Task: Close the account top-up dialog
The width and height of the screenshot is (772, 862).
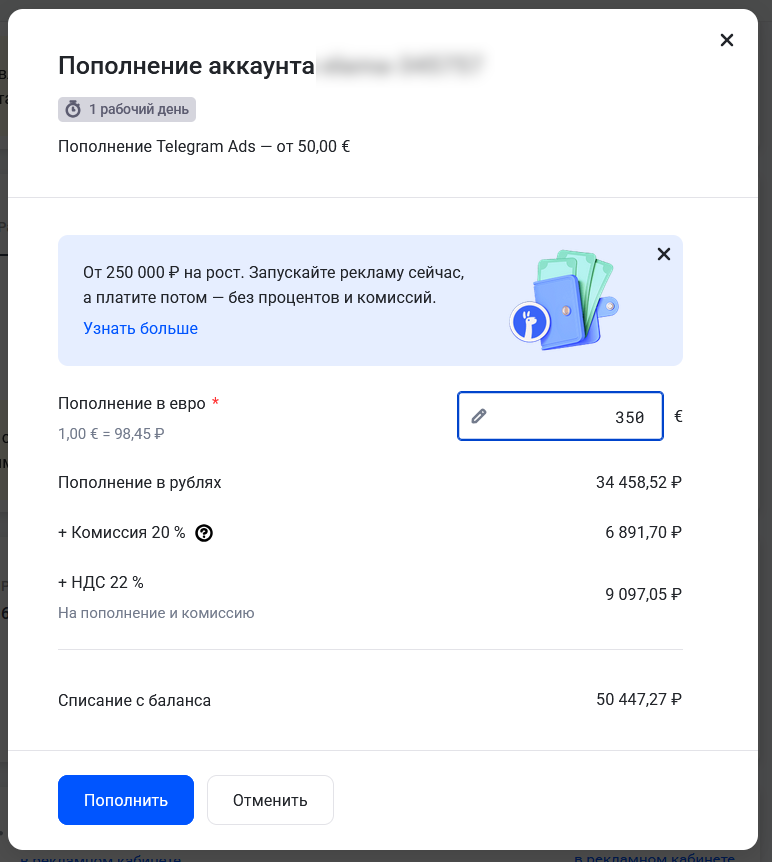Action: pos(727,40)
